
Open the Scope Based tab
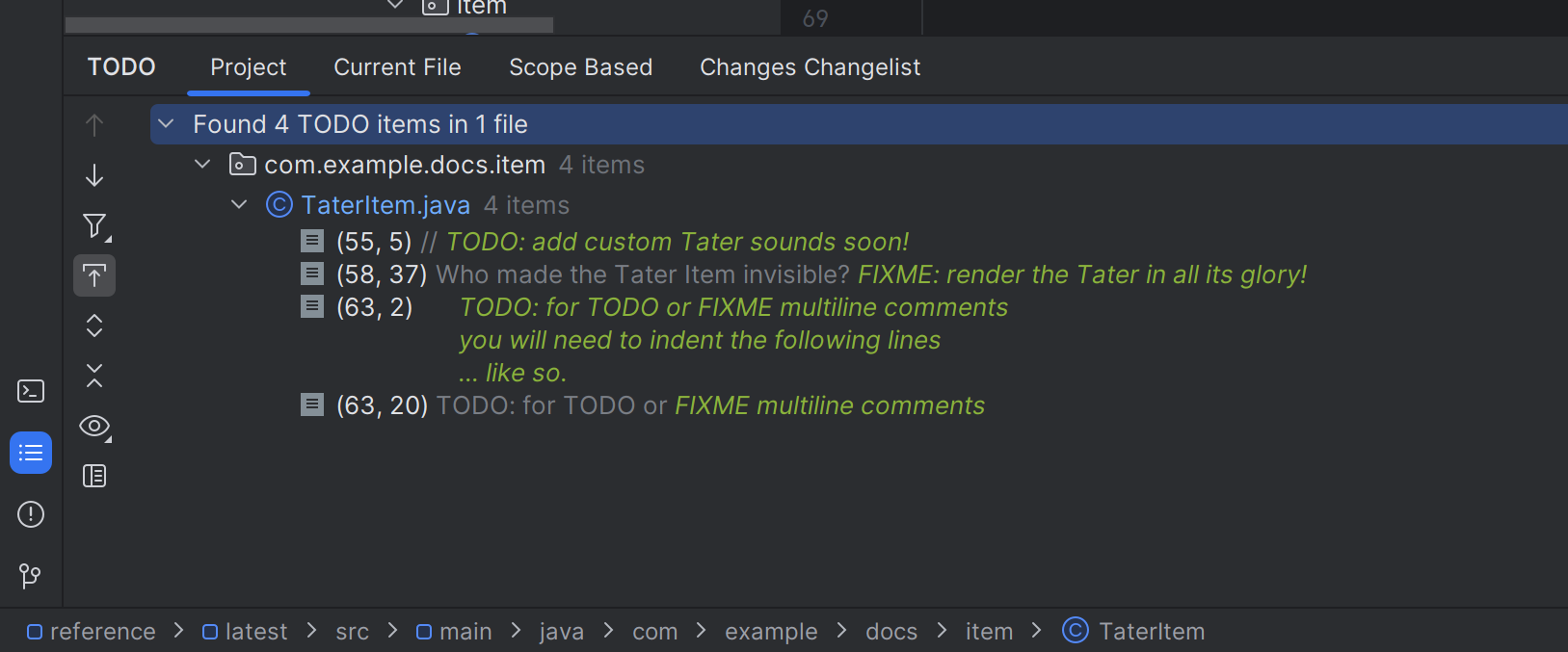point(580,66)
